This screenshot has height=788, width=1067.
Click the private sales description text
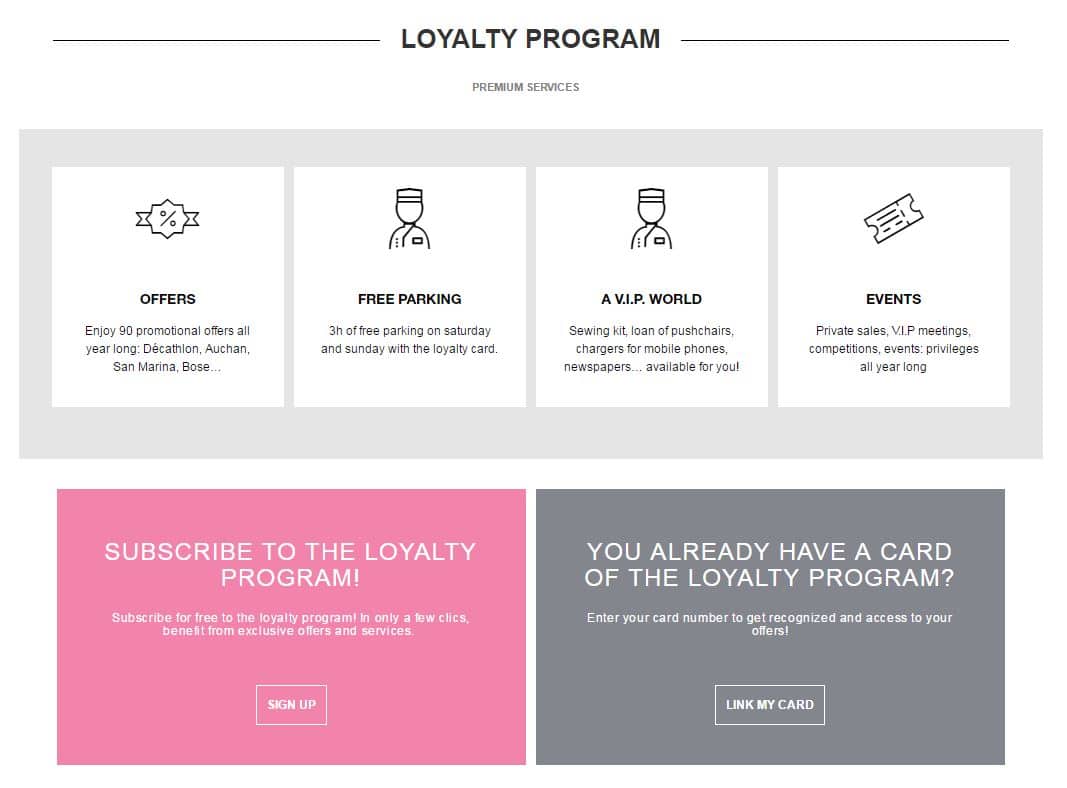(x=893, y=348)
